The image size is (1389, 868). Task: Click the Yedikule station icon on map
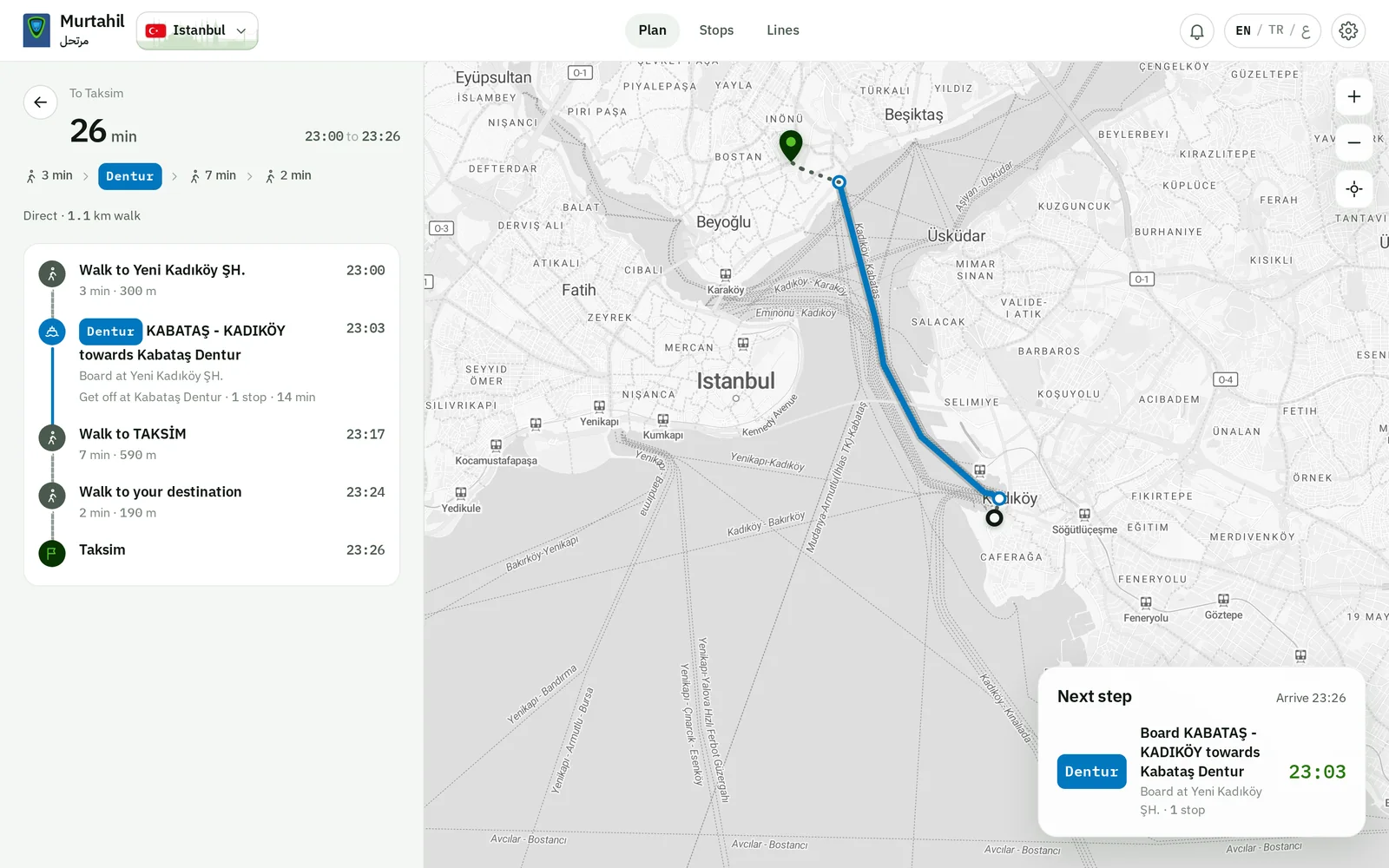[x=461, y=493]
